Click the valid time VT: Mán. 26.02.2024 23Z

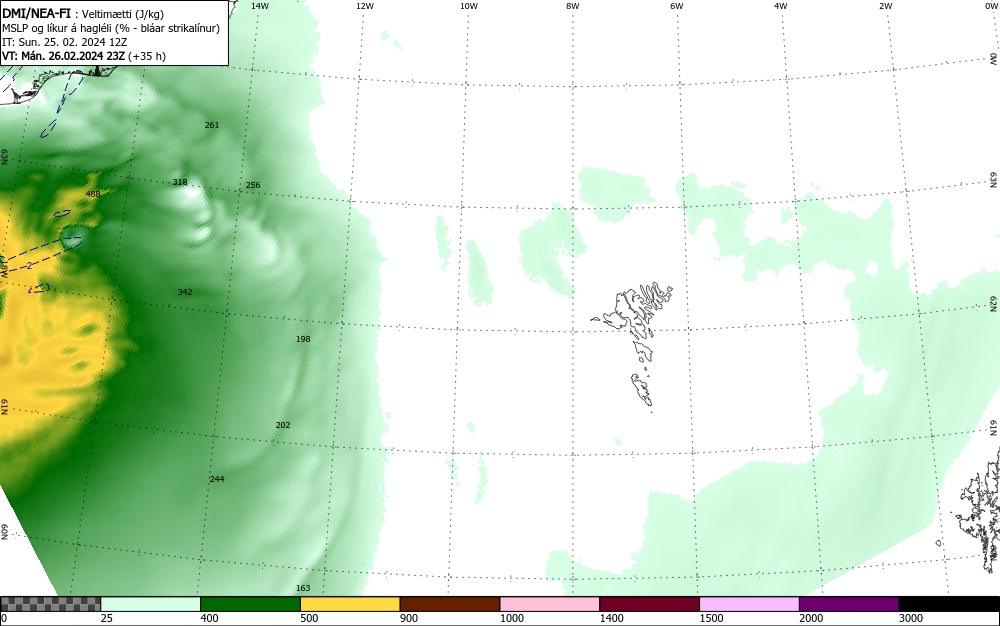[62, 56]
